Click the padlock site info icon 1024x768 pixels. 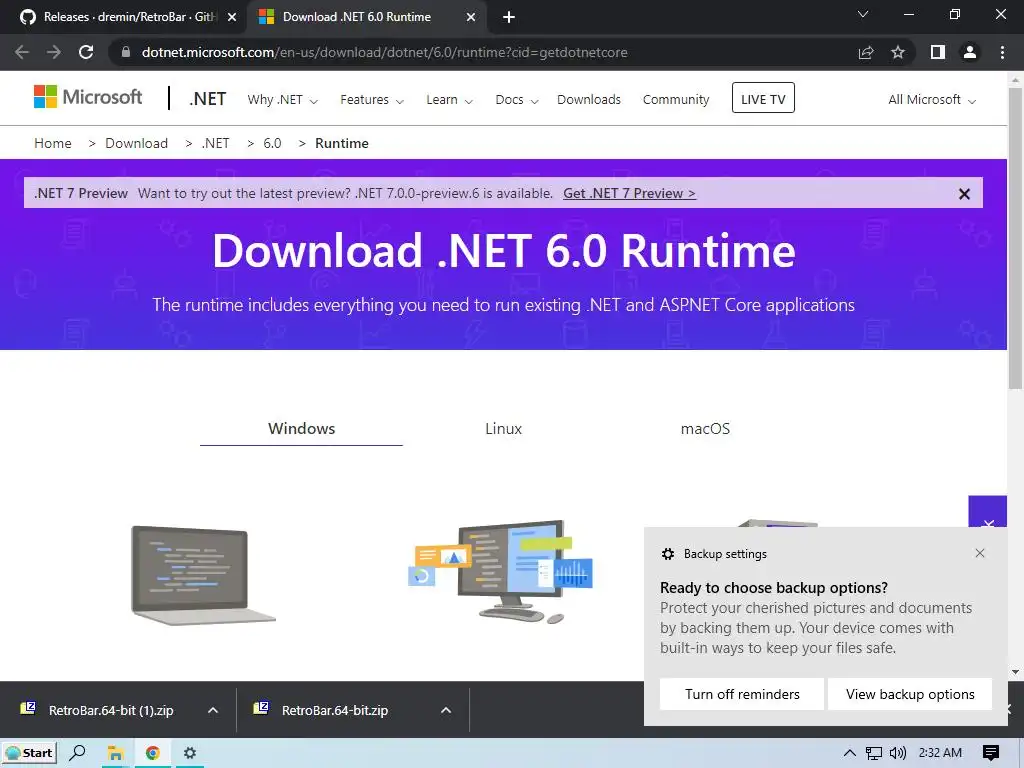coord(125,52)
